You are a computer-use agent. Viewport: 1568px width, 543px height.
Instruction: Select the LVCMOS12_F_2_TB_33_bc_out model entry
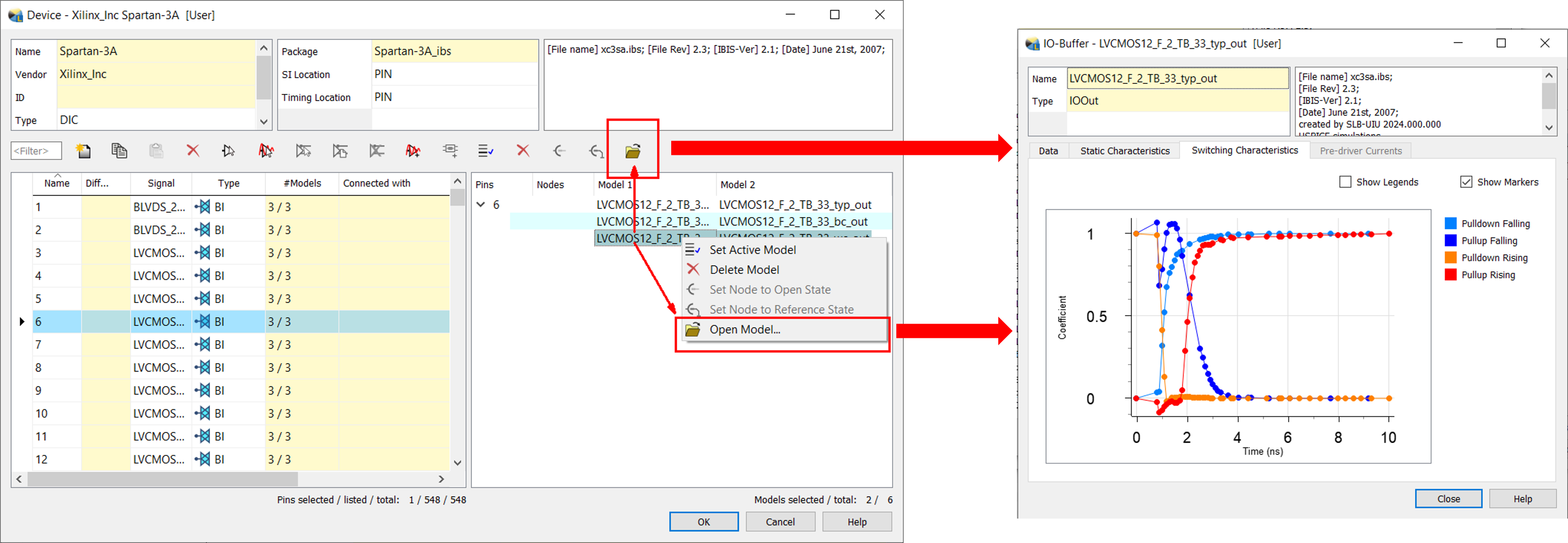[793, 222]
